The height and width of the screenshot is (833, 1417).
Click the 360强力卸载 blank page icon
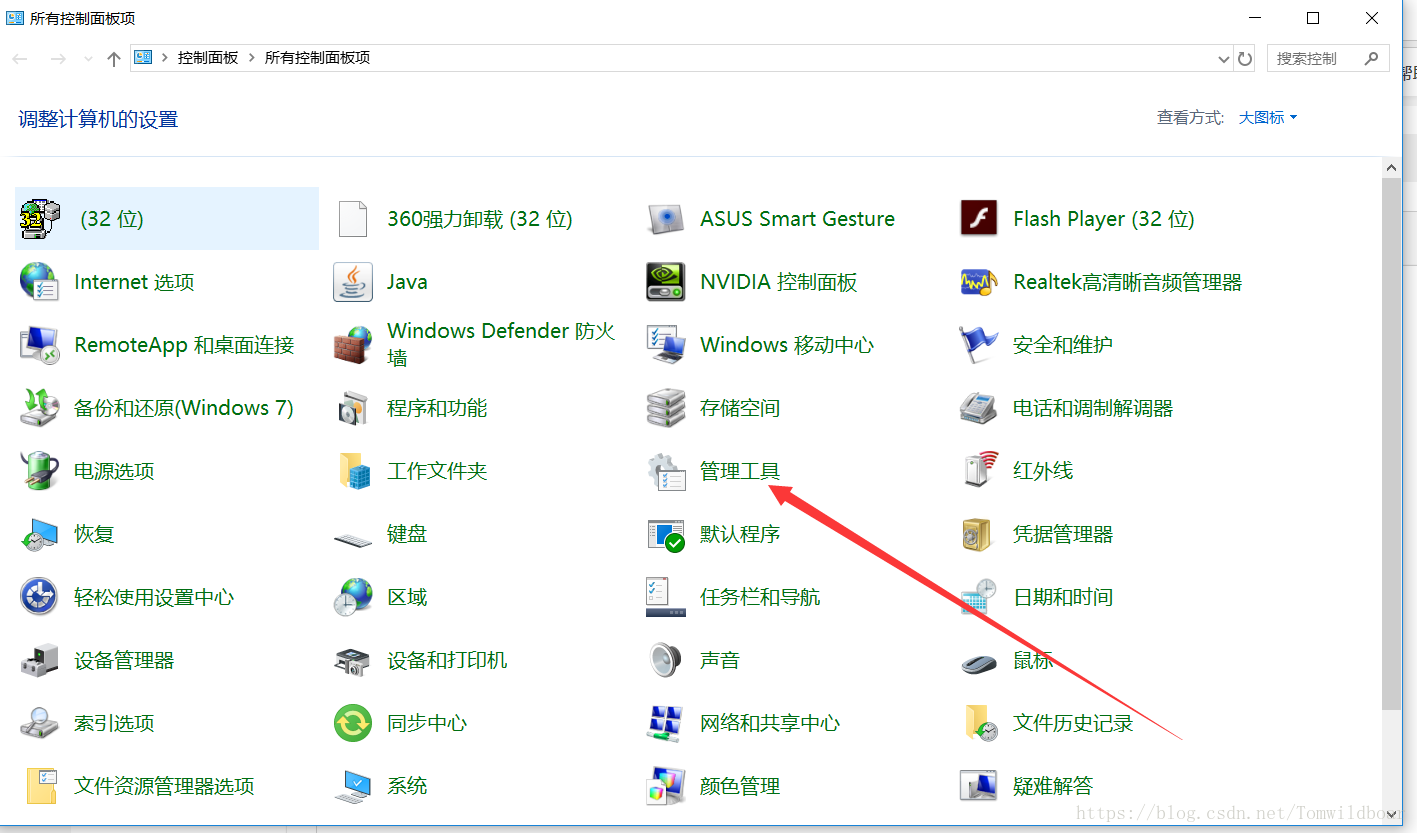353,218
